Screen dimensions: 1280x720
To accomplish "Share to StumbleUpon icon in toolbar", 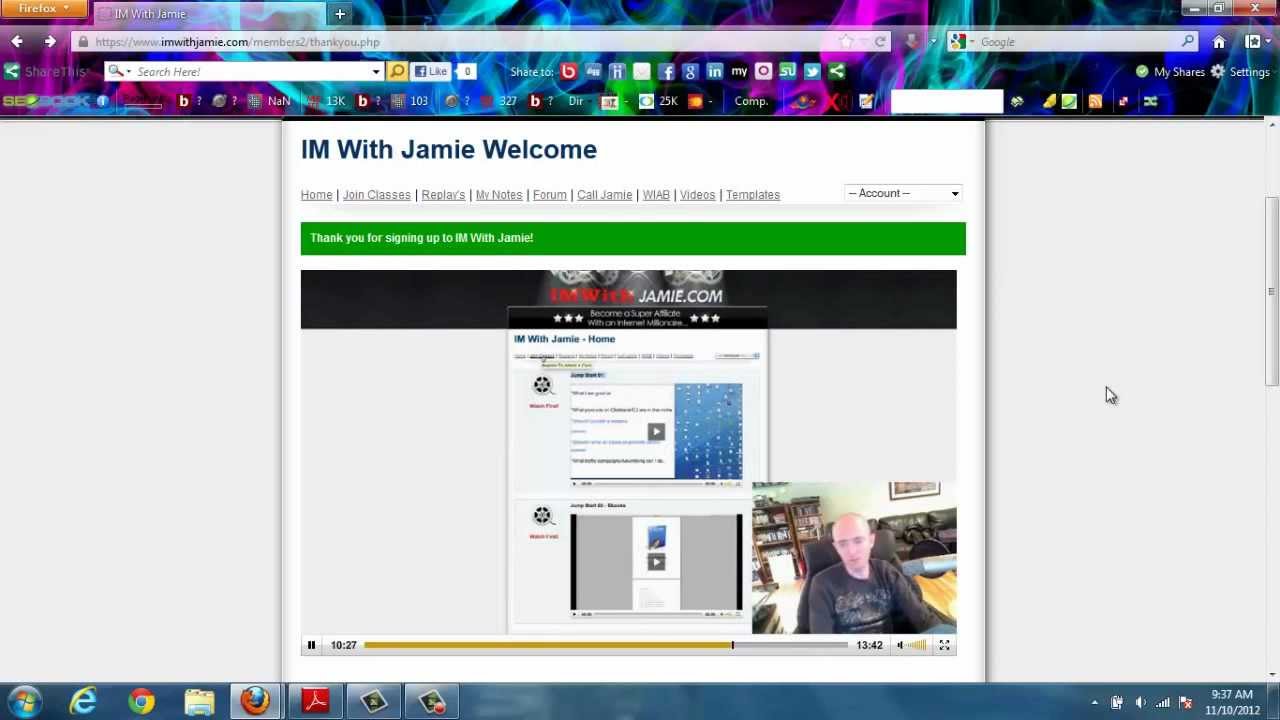I will [x=787, y=72].
